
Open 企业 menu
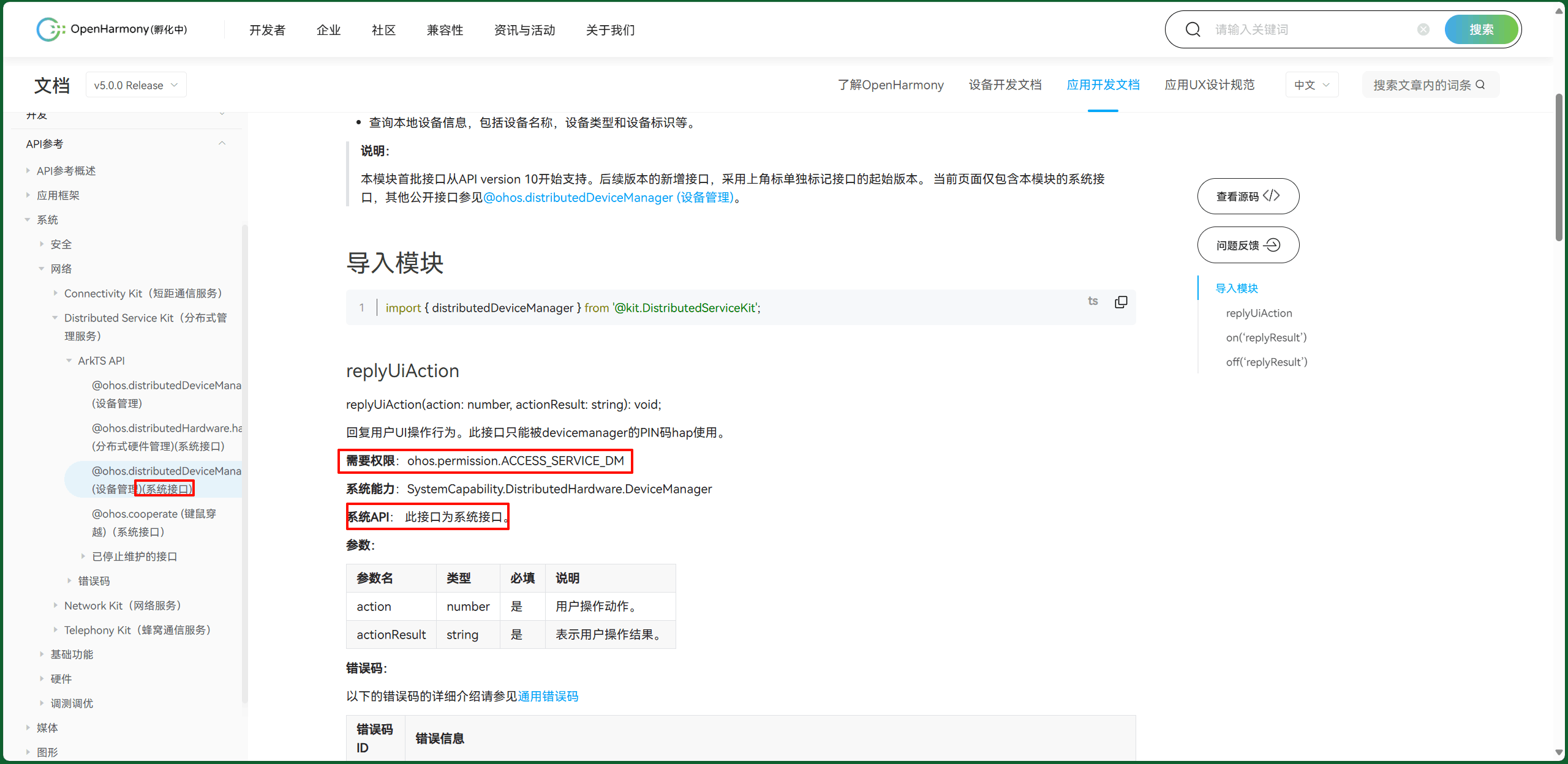click(328, 30)
